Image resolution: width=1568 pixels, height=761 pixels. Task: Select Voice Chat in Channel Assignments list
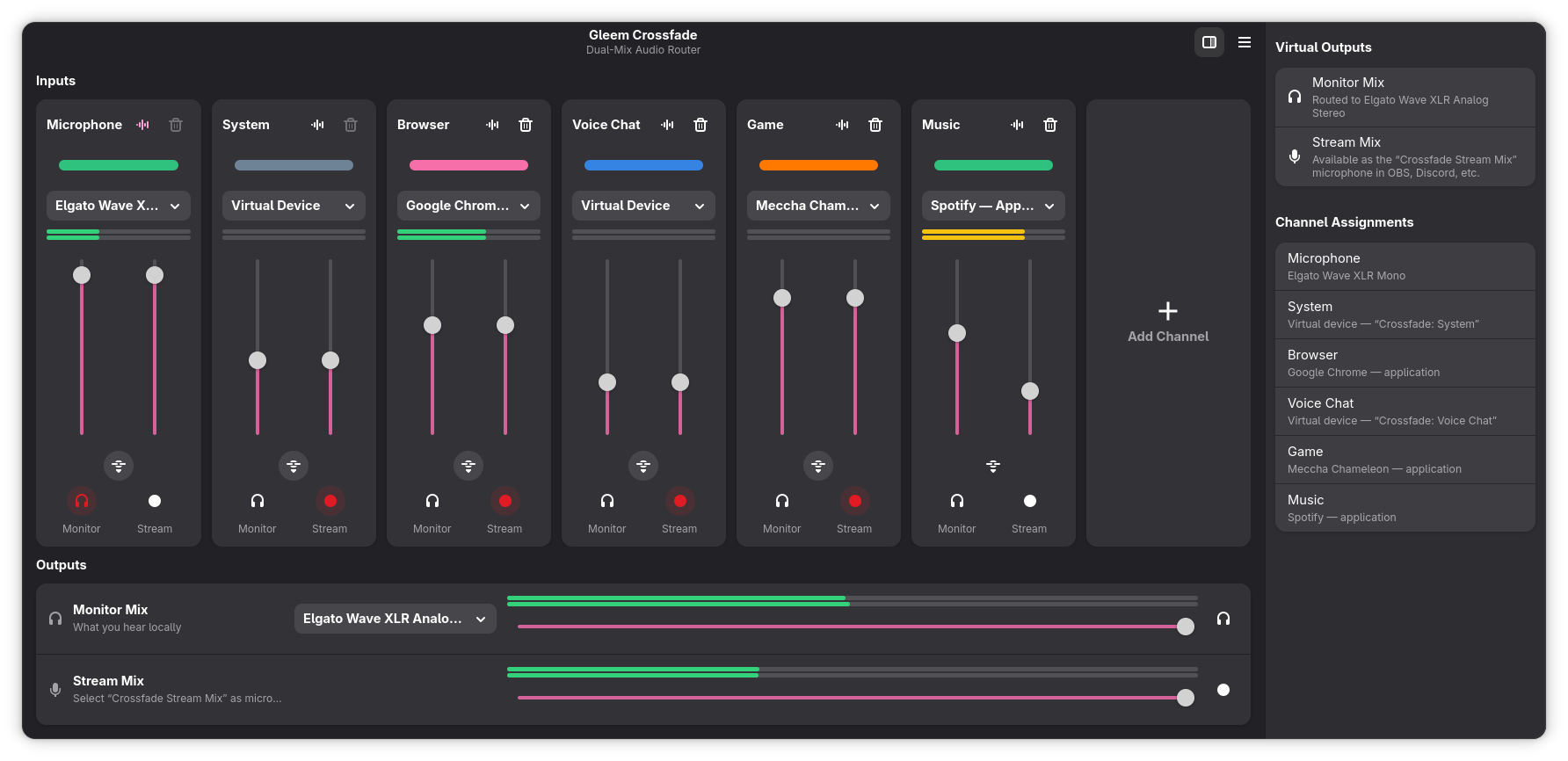1405,411
